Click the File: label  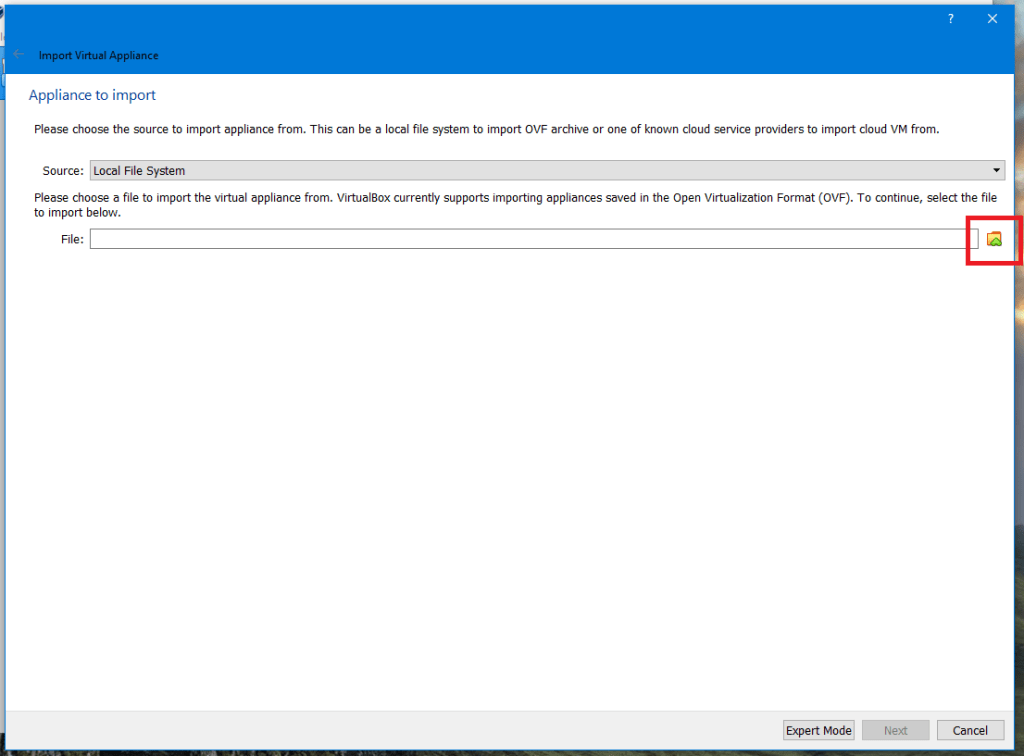tap(72, 239)
